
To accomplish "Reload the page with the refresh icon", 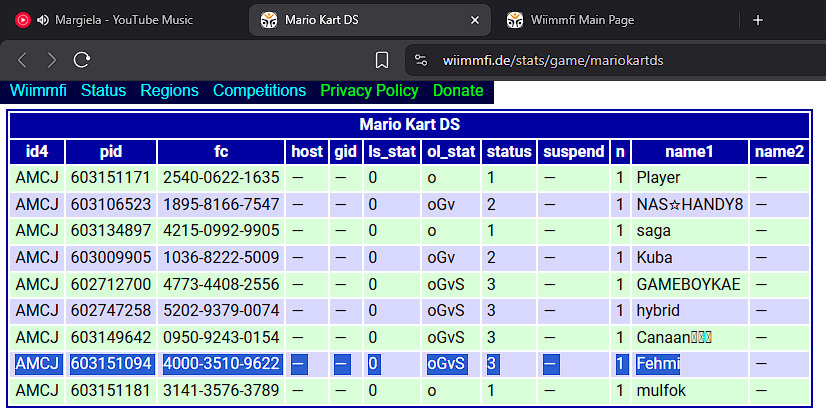I will point(82,59).
